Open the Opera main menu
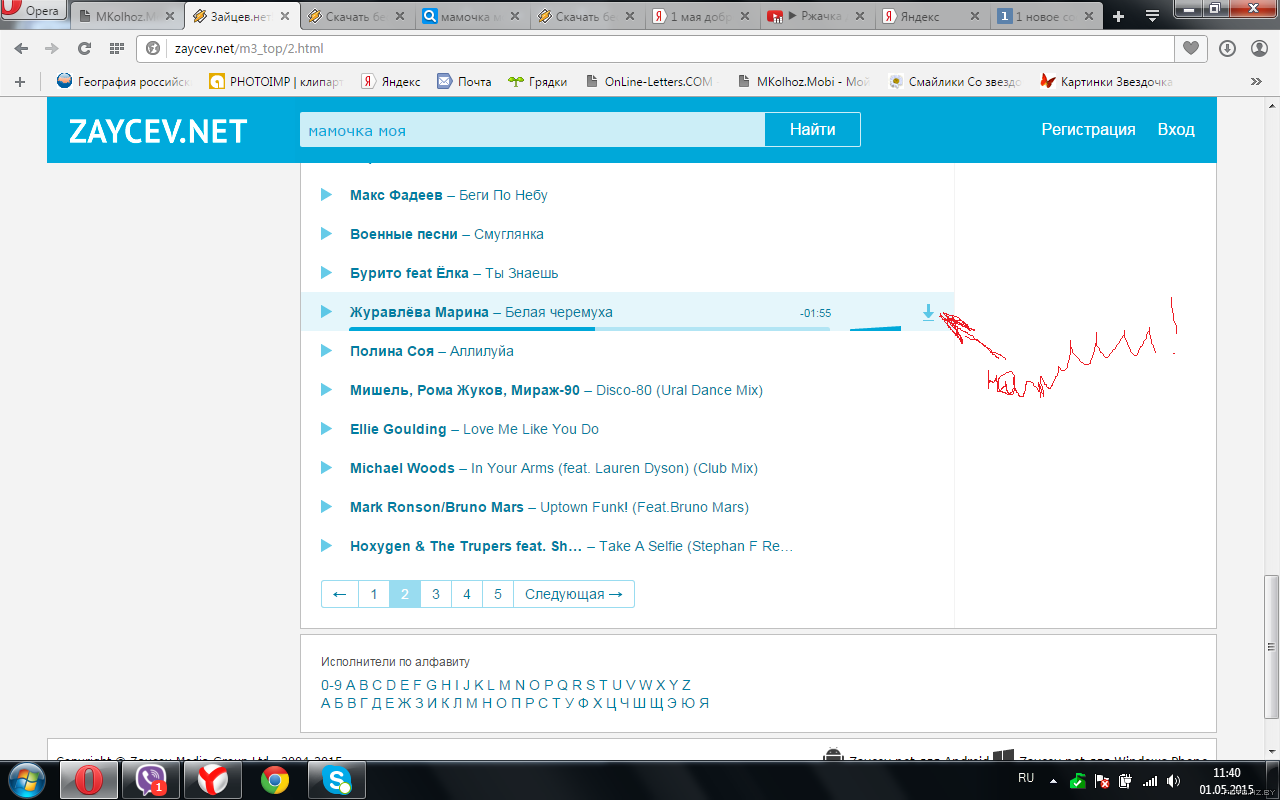The image size is (1280, 800). pyautogui.click(x=33, y=11)
